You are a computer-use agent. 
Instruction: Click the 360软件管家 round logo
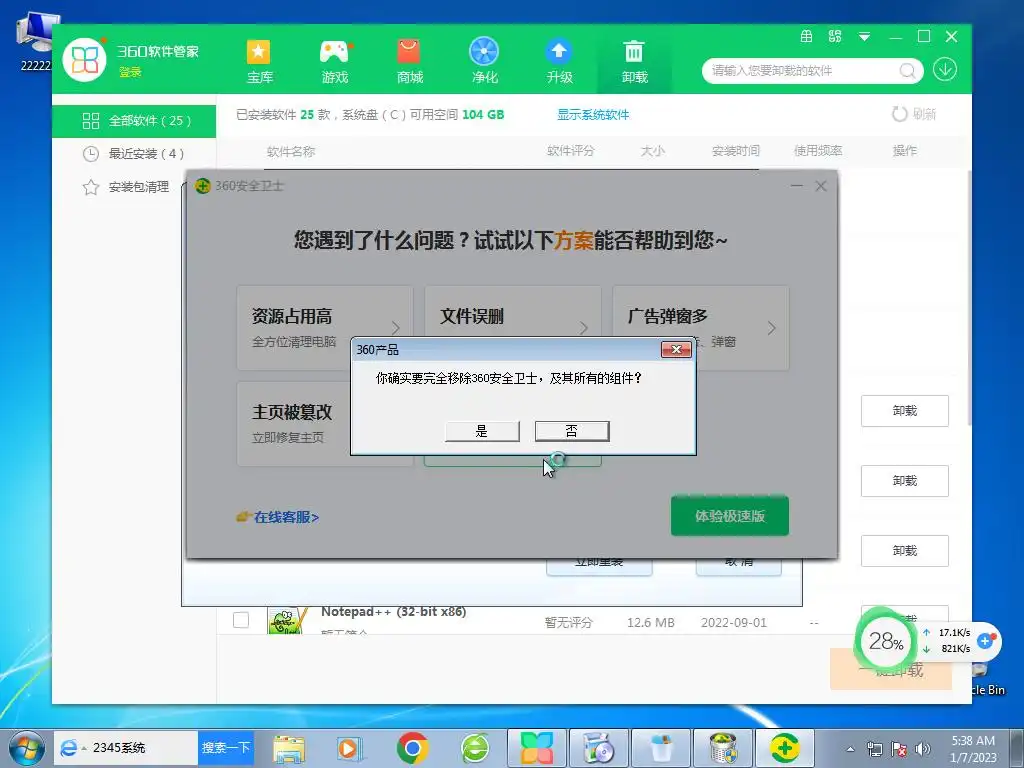(x=84, y=60)
